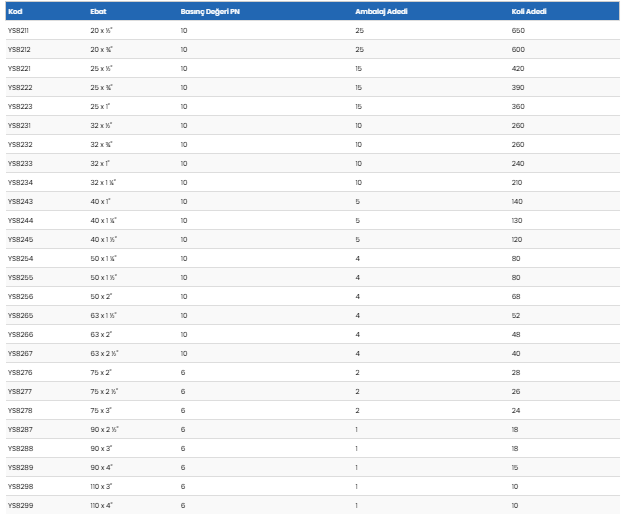Select the YS8245 row code
Viewport: 621px width, 516px height.
[19, 239]
